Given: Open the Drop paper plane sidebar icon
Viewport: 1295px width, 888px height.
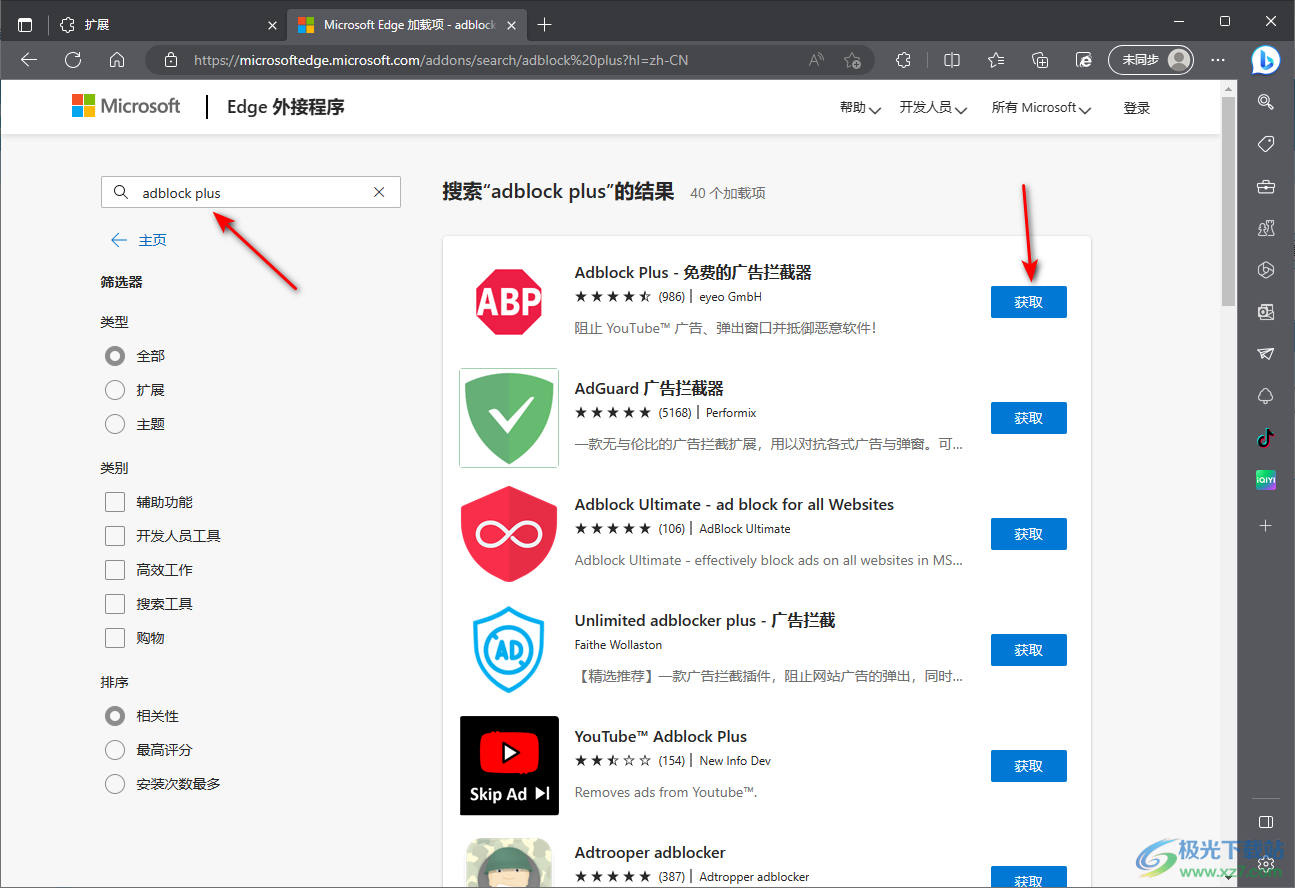Looking at the screenshot, I should [1265, 354].
